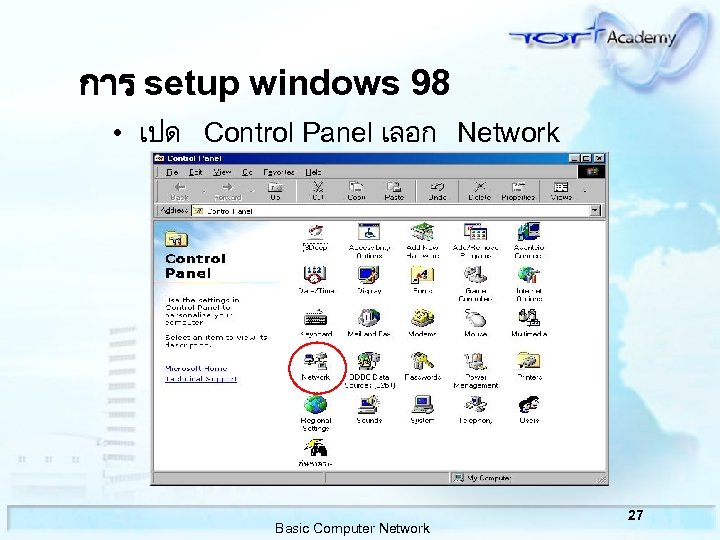
Task: Open the Printers folder icon
Action: tap(529, 366)
